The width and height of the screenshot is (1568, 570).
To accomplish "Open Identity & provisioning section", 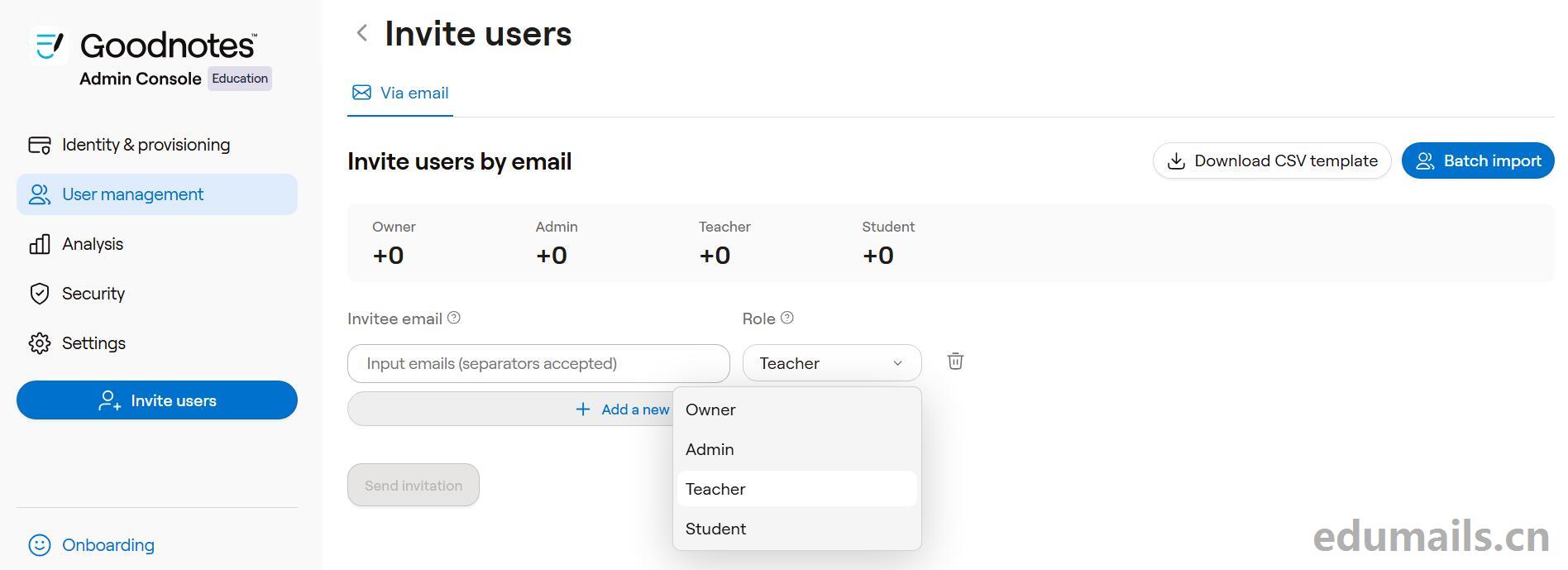I will 146,145.
